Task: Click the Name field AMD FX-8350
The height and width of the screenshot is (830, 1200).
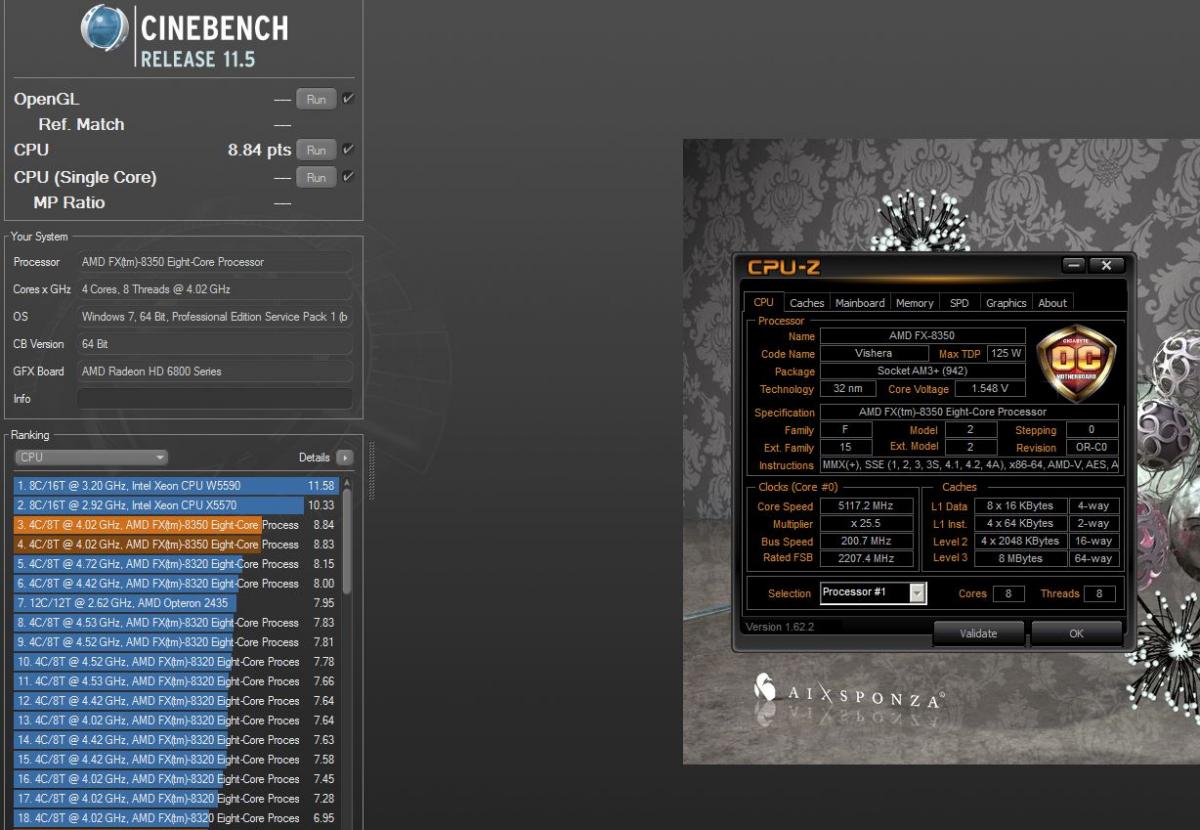Action: click(x=922, y=336)
